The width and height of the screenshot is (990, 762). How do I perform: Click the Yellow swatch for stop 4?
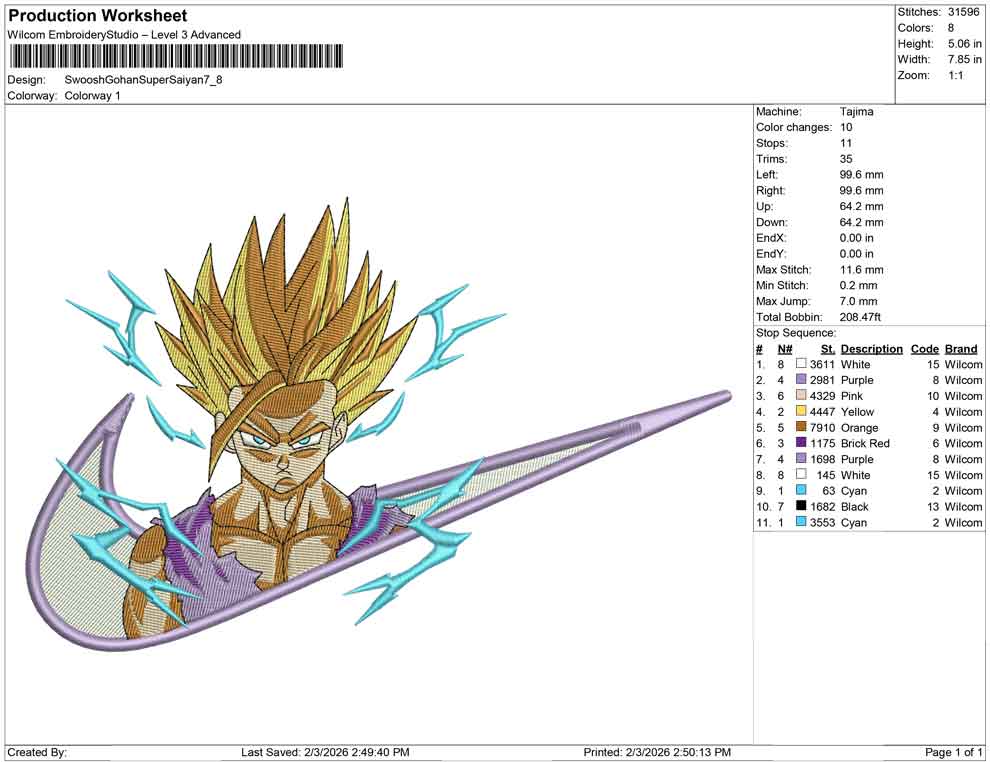pyautogui.click(x=799, y=412)
